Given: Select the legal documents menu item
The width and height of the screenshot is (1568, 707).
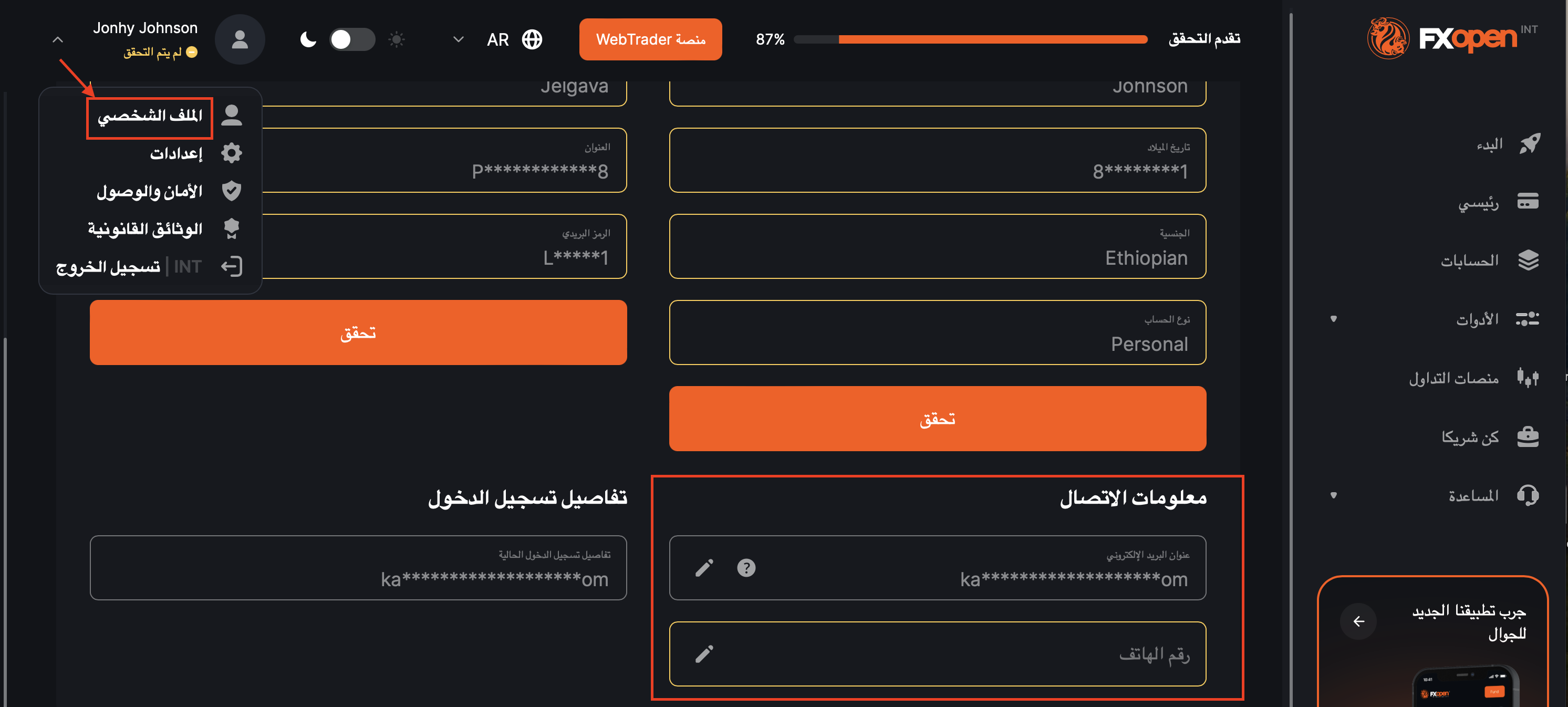Looking at the screenshot, I should pyautogui.click(x=145, y=229).
